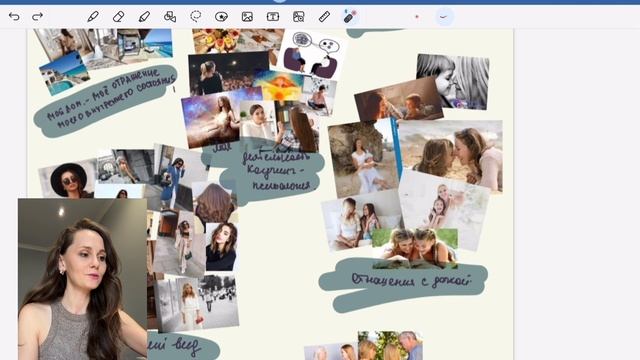Select woman with galaxy sky photo
This screenshot has width=640, height=360.
[x=211, y=119]
